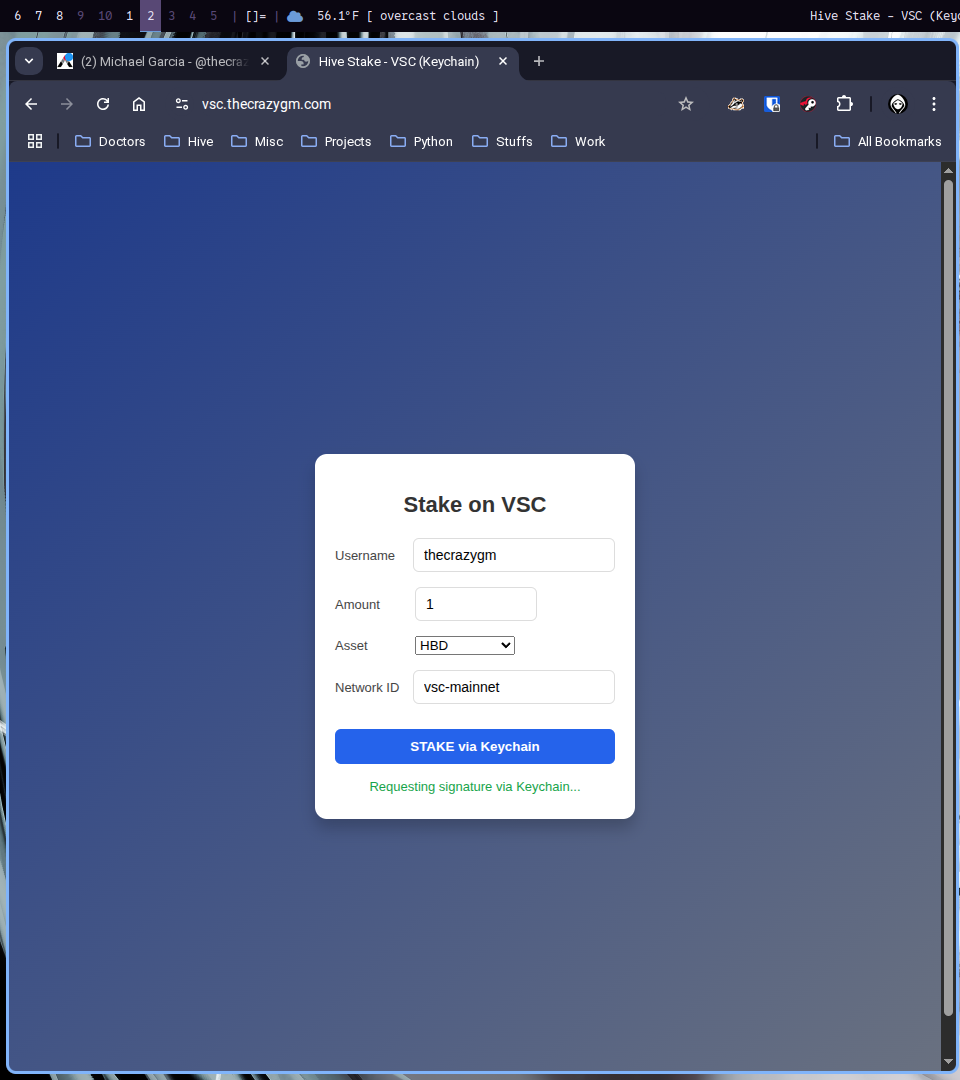Focus the Username input field
The height and width of the screenshot is (1080, 960).
click(x=514, y=555)
